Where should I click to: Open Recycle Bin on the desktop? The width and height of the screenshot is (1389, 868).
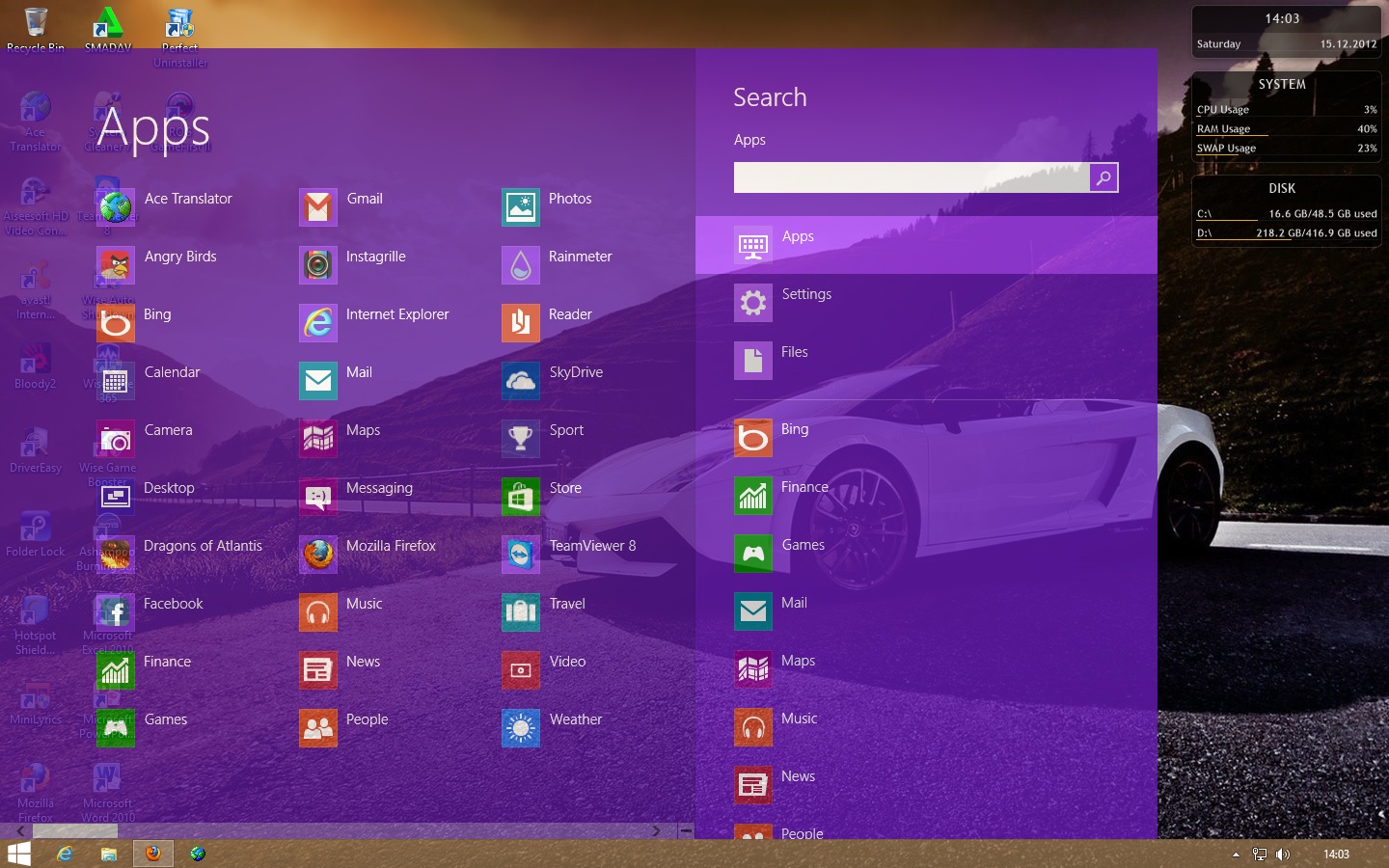tap(36, 29)
